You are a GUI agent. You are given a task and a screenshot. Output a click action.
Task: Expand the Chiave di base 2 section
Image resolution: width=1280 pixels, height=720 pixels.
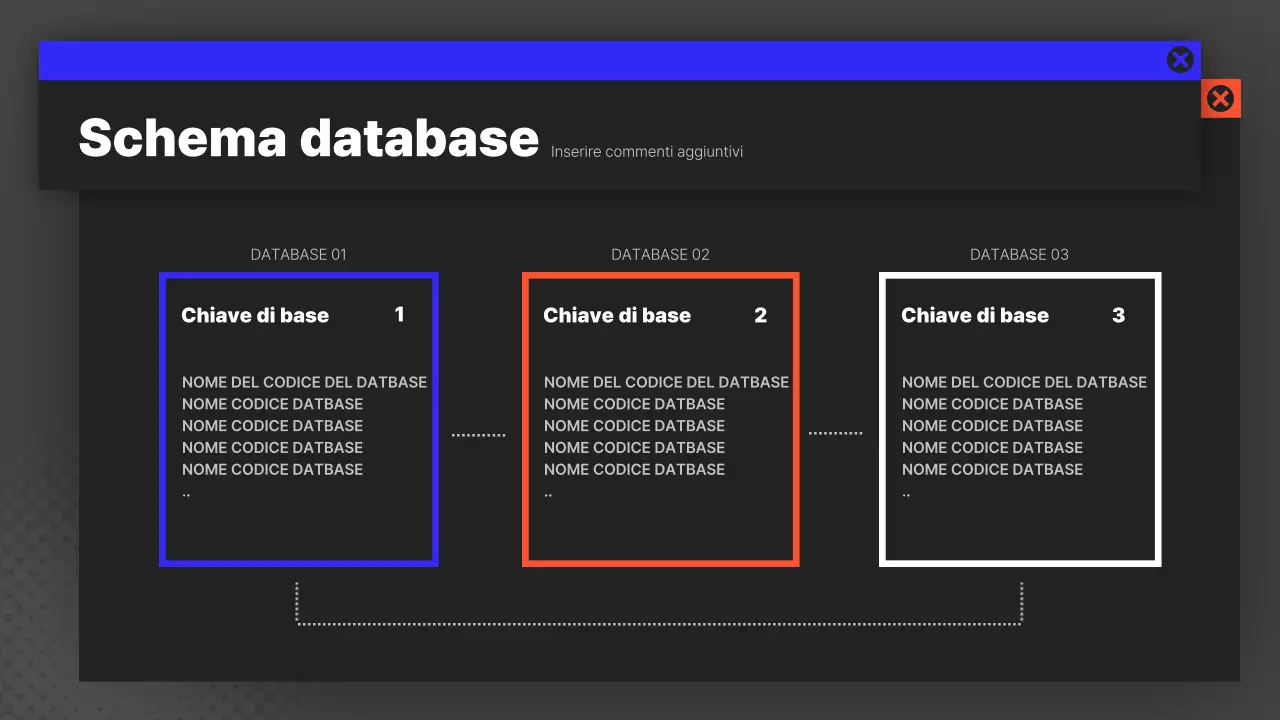[617, 315]
